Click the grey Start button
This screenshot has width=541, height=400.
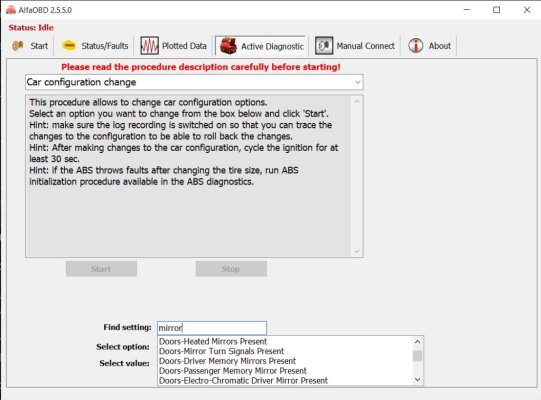[x=101, y=269]
